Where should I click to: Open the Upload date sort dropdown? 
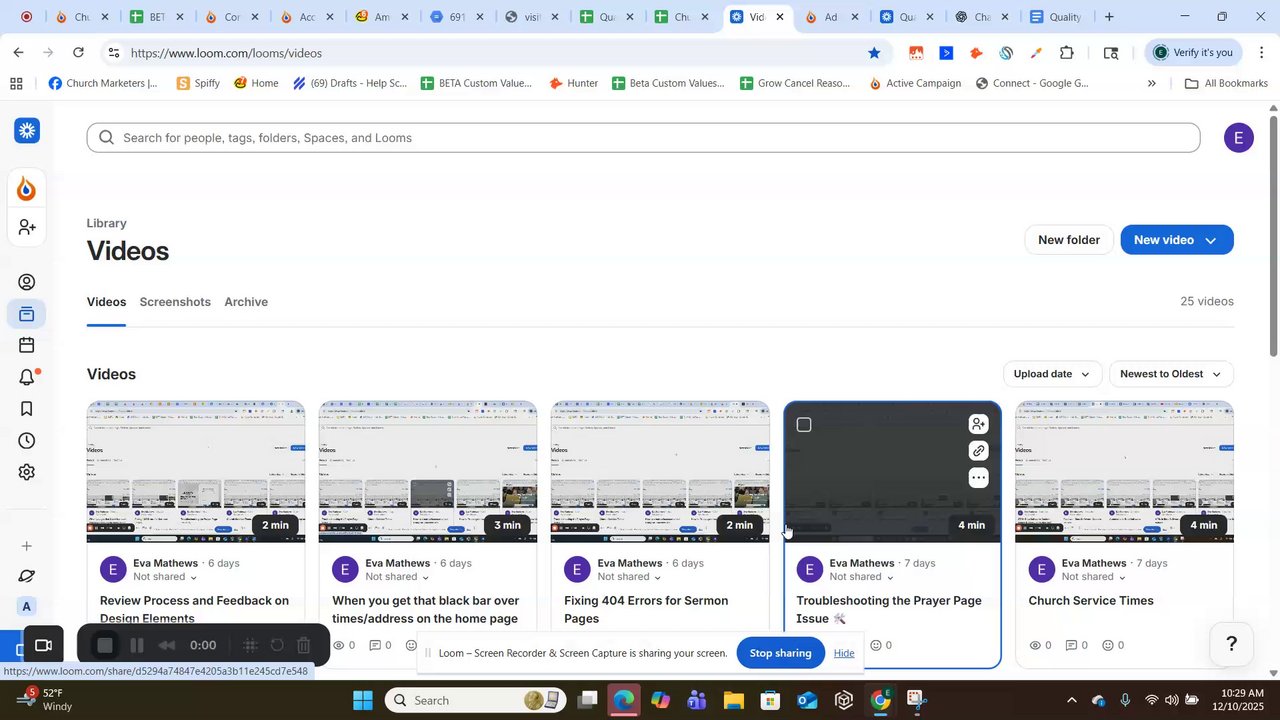1052,374
